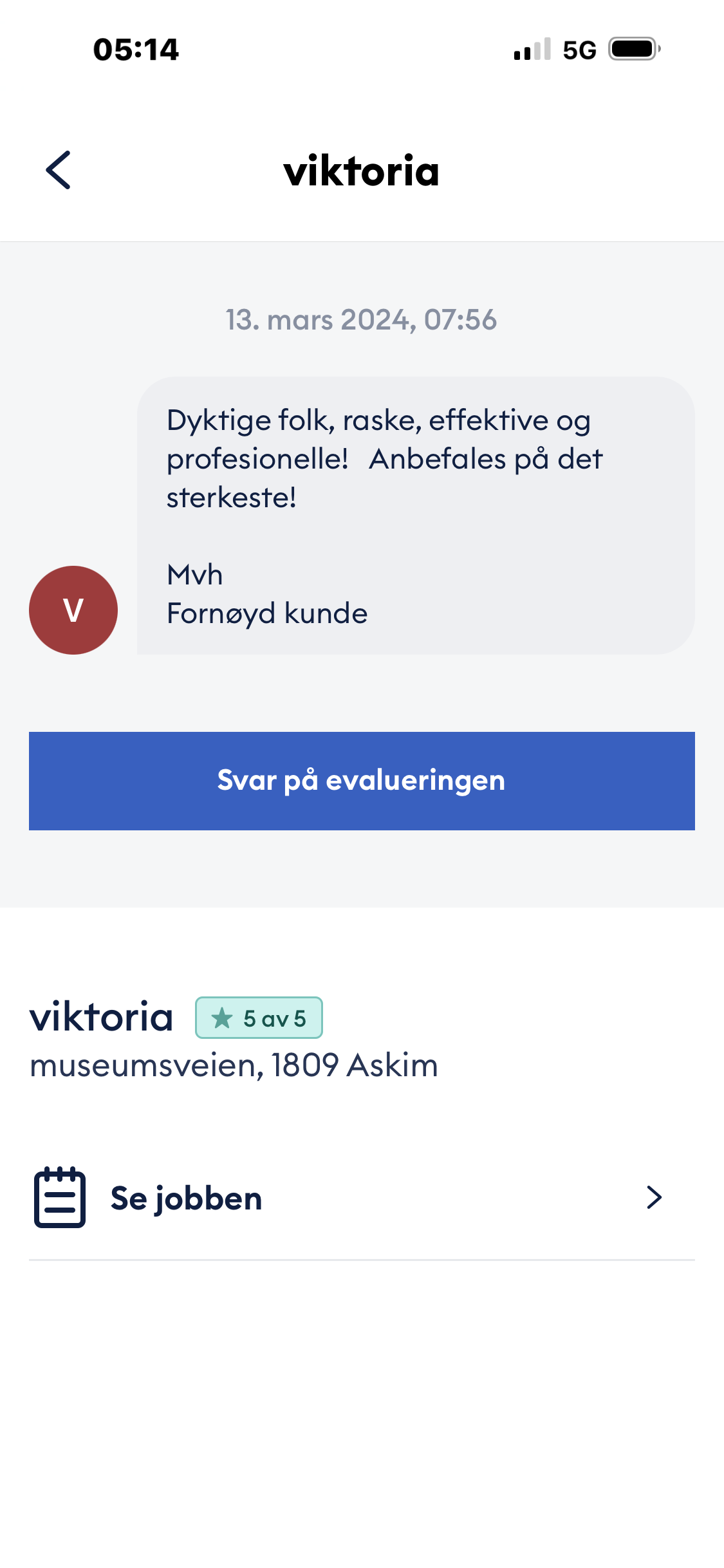The height and width of the screenshot is (1568, 724).
Task: Open the Se jobben chevron arrow
Action: coord(654,1197)
